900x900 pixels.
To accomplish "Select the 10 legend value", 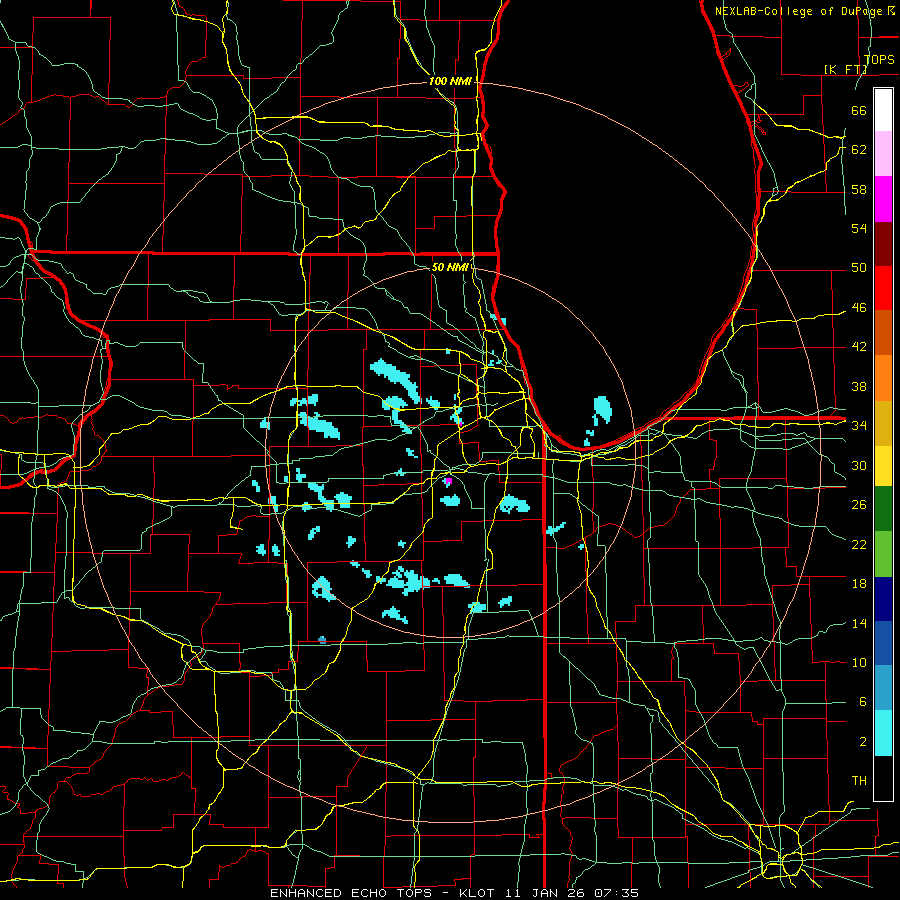I will coord(859,662).
